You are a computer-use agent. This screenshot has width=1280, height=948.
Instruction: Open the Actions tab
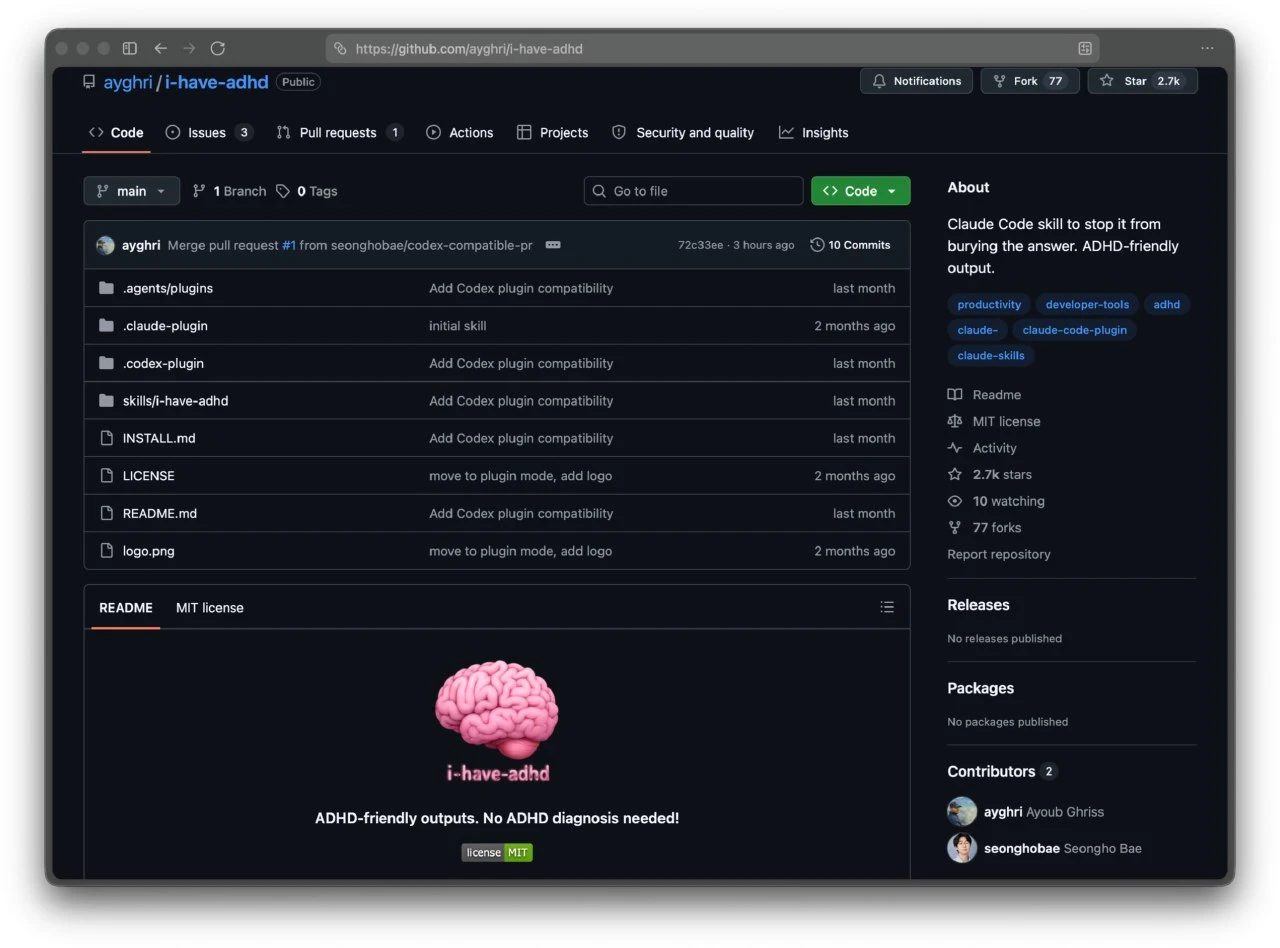click(460, 132)
